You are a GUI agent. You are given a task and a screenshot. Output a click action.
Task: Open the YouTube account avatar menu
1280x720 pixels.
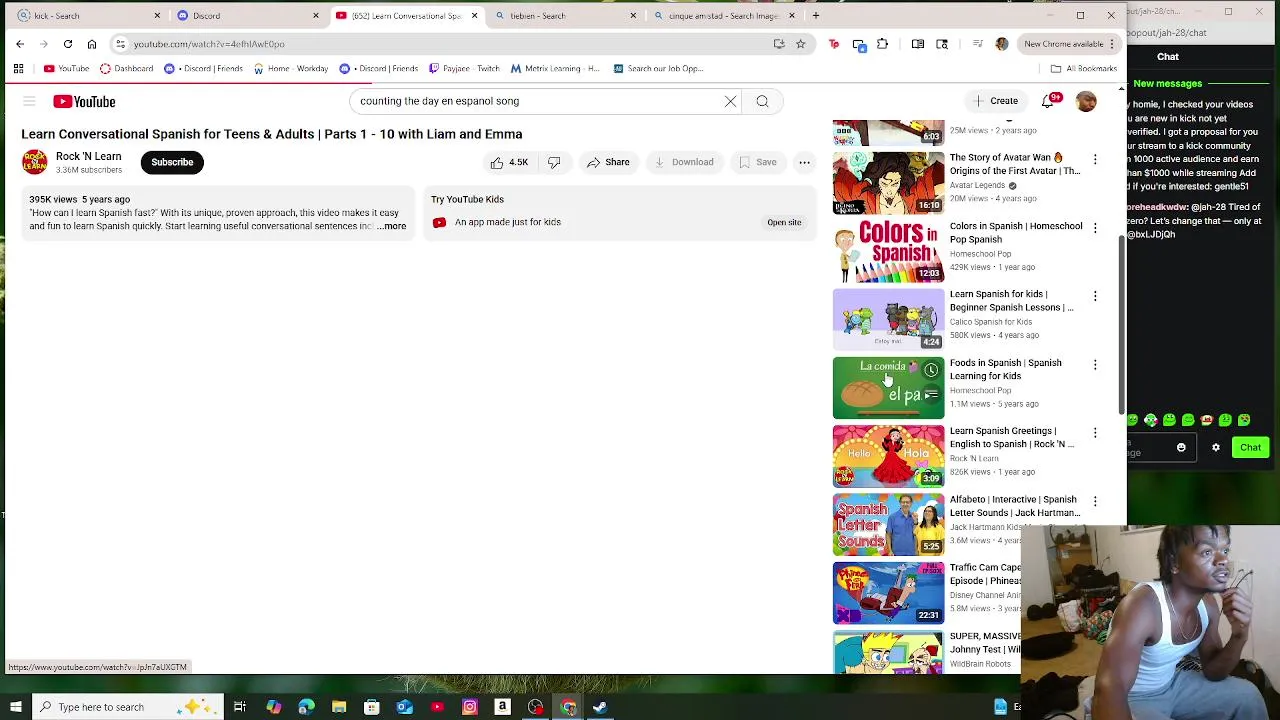1086,101
